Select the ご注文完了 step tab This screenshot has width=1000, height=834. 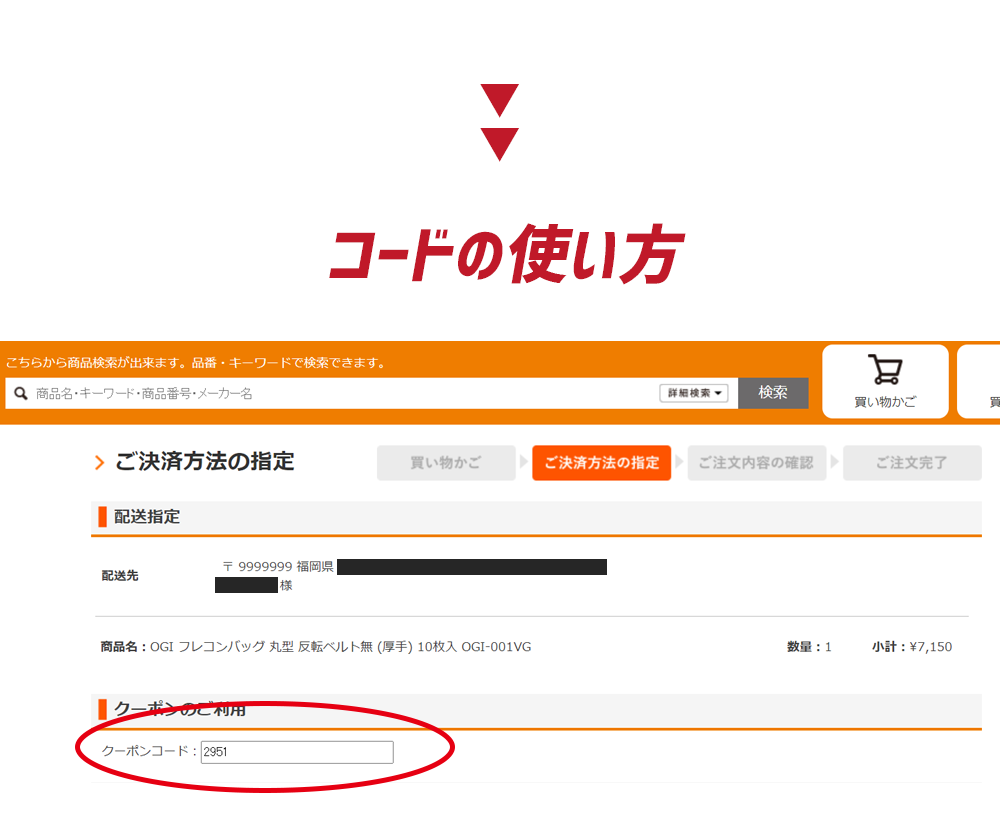pyautogui.click(x=912, y=463)
